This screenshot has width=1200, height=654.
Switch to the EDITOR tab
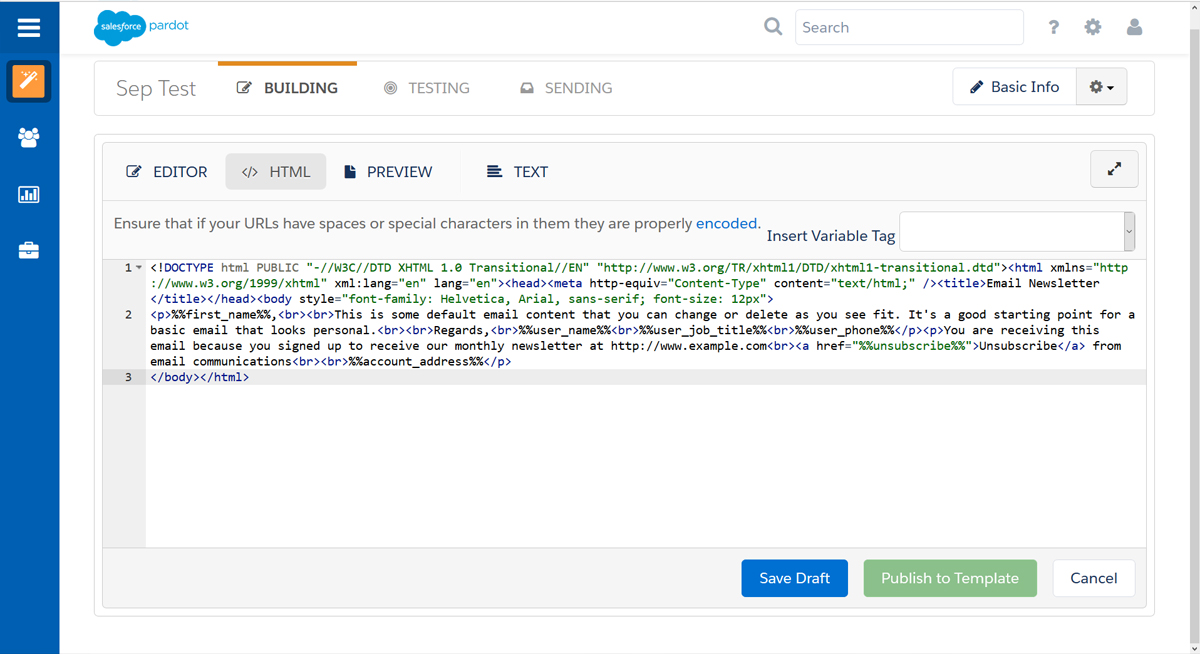point(167,172)
